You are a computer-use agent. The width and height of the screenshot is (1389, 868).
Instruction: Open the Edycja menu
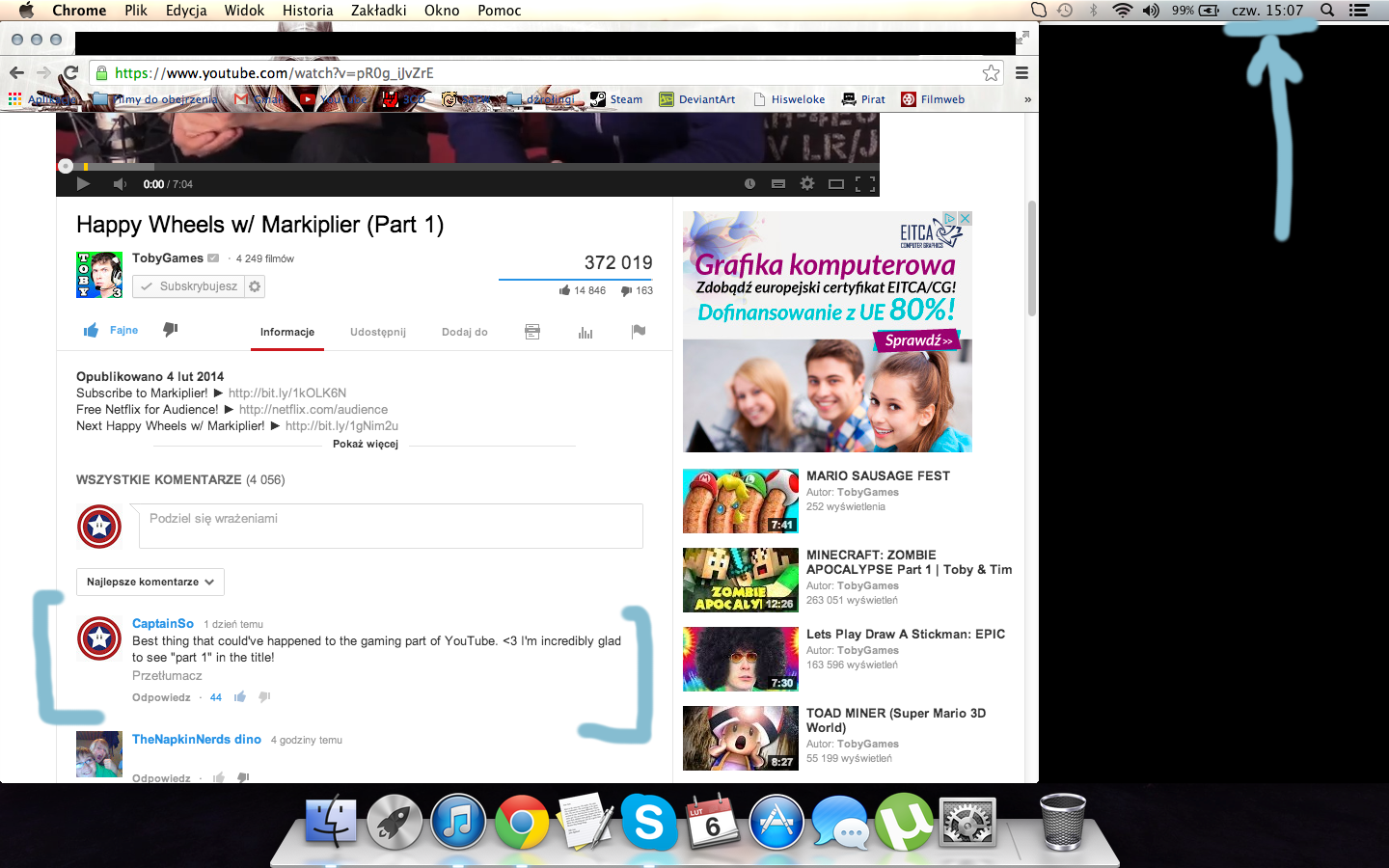tap(186, 11)
